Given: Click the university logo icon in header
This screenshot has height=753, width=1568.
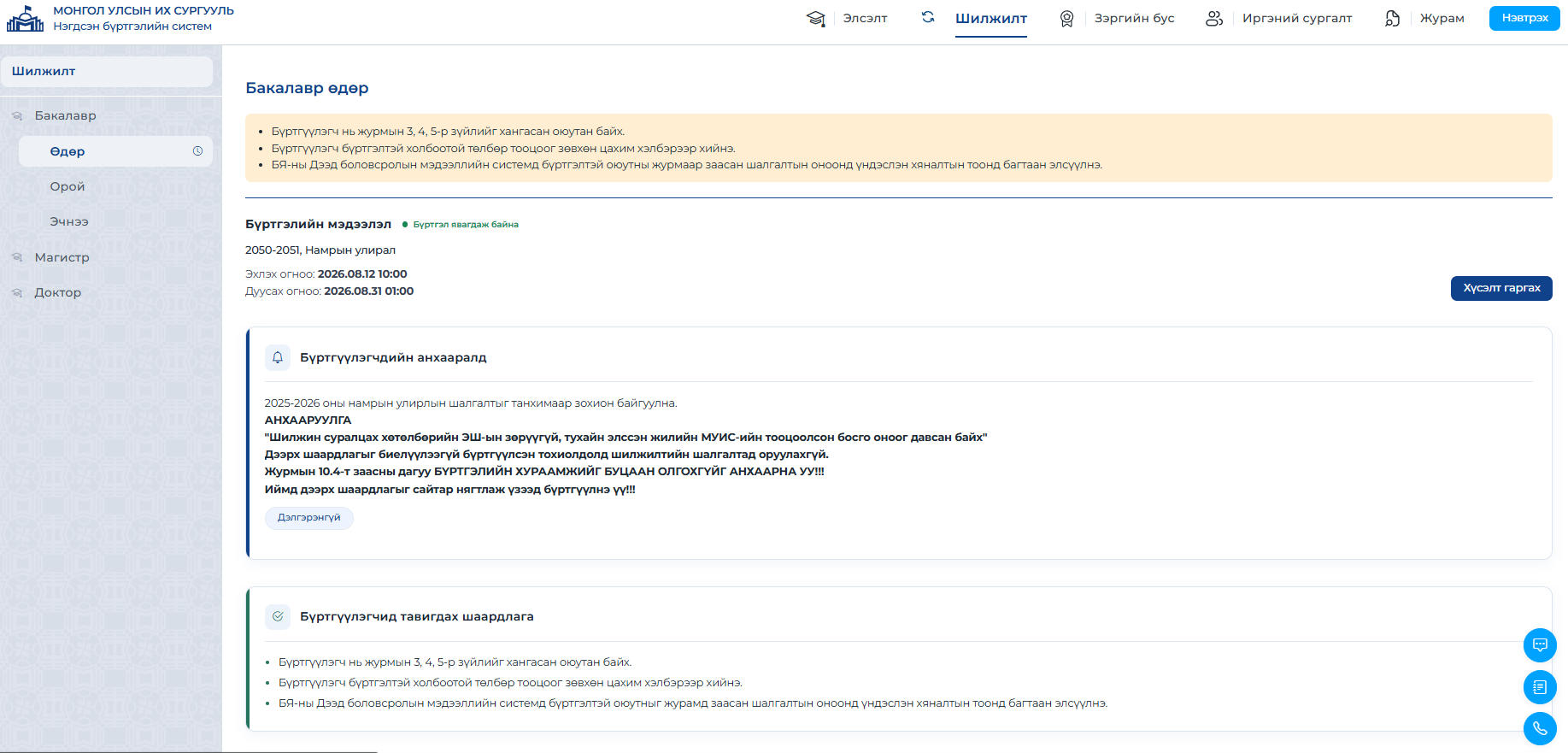Looking at the screenshot, I should [x=25, y=18].
